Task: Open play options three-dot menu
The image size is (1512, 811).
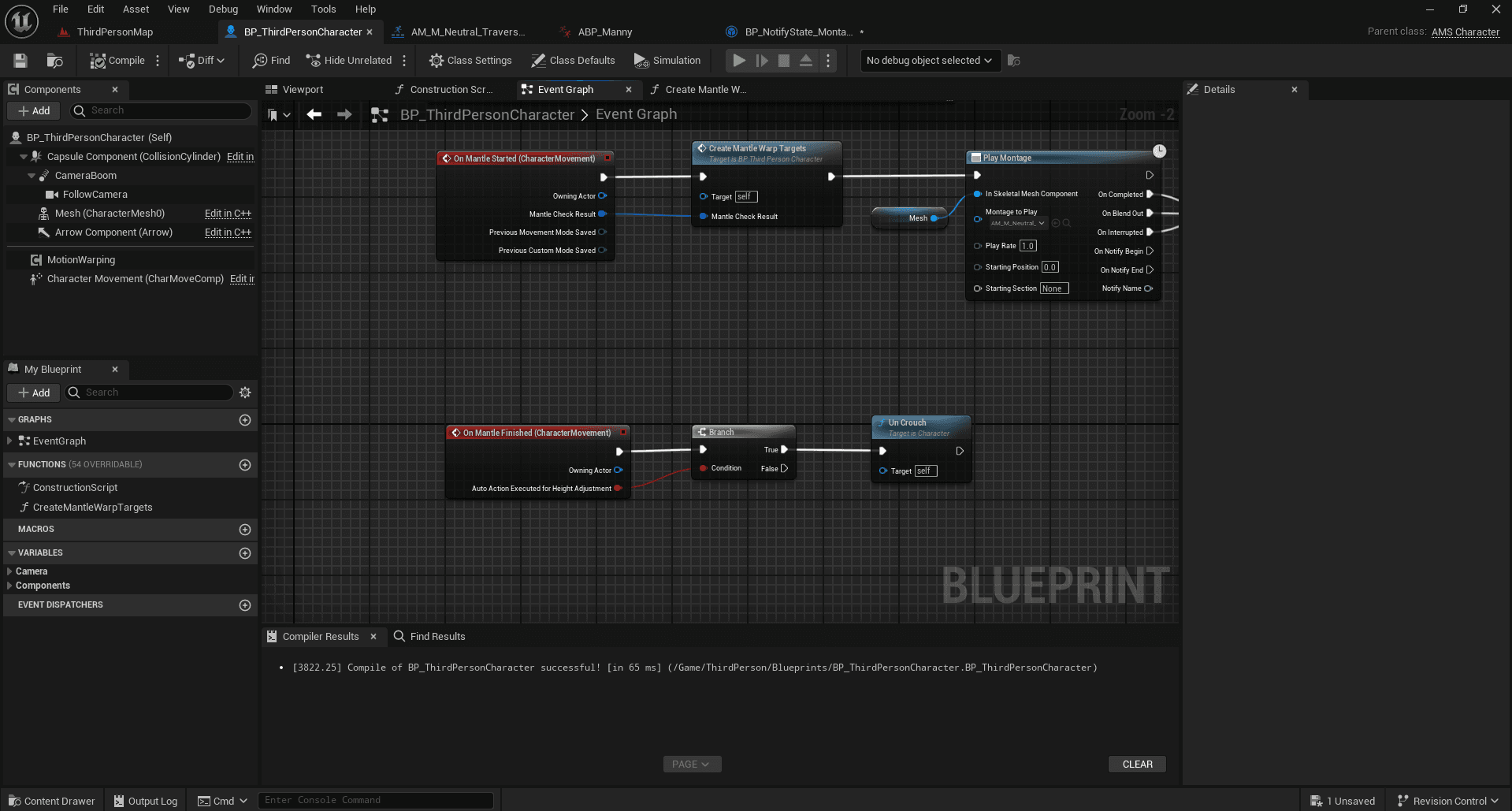Action: pyautogui.click(x=827, y=61)
